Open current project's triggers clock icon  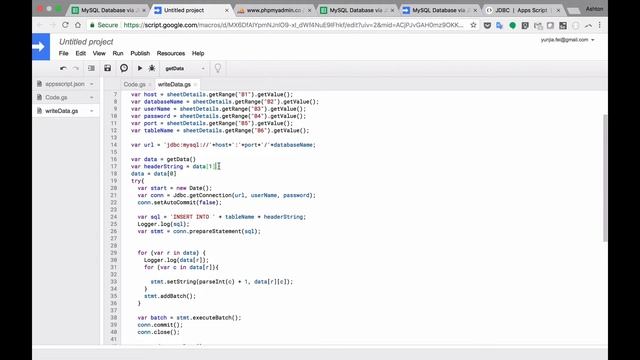click(x=124, y=68)
